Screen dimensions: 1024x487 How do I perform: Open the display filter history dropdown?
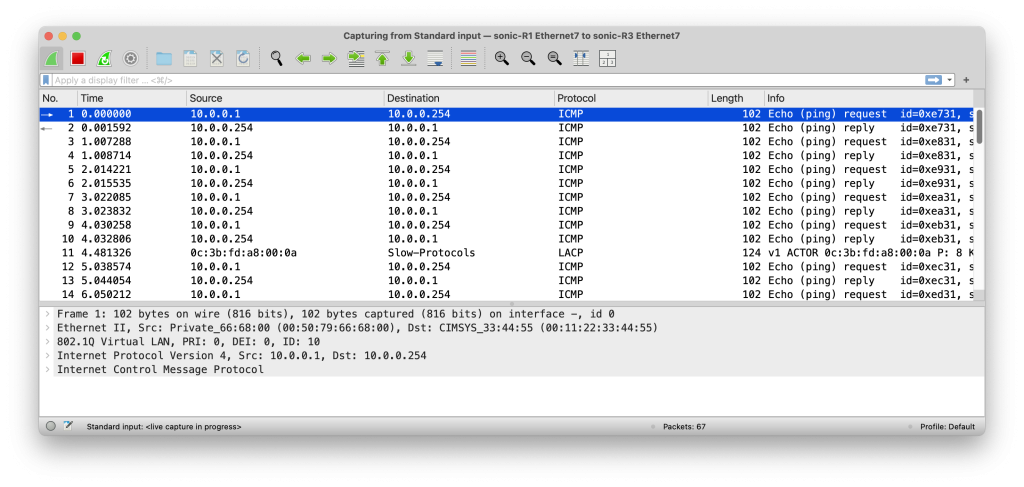click(950, 80)
